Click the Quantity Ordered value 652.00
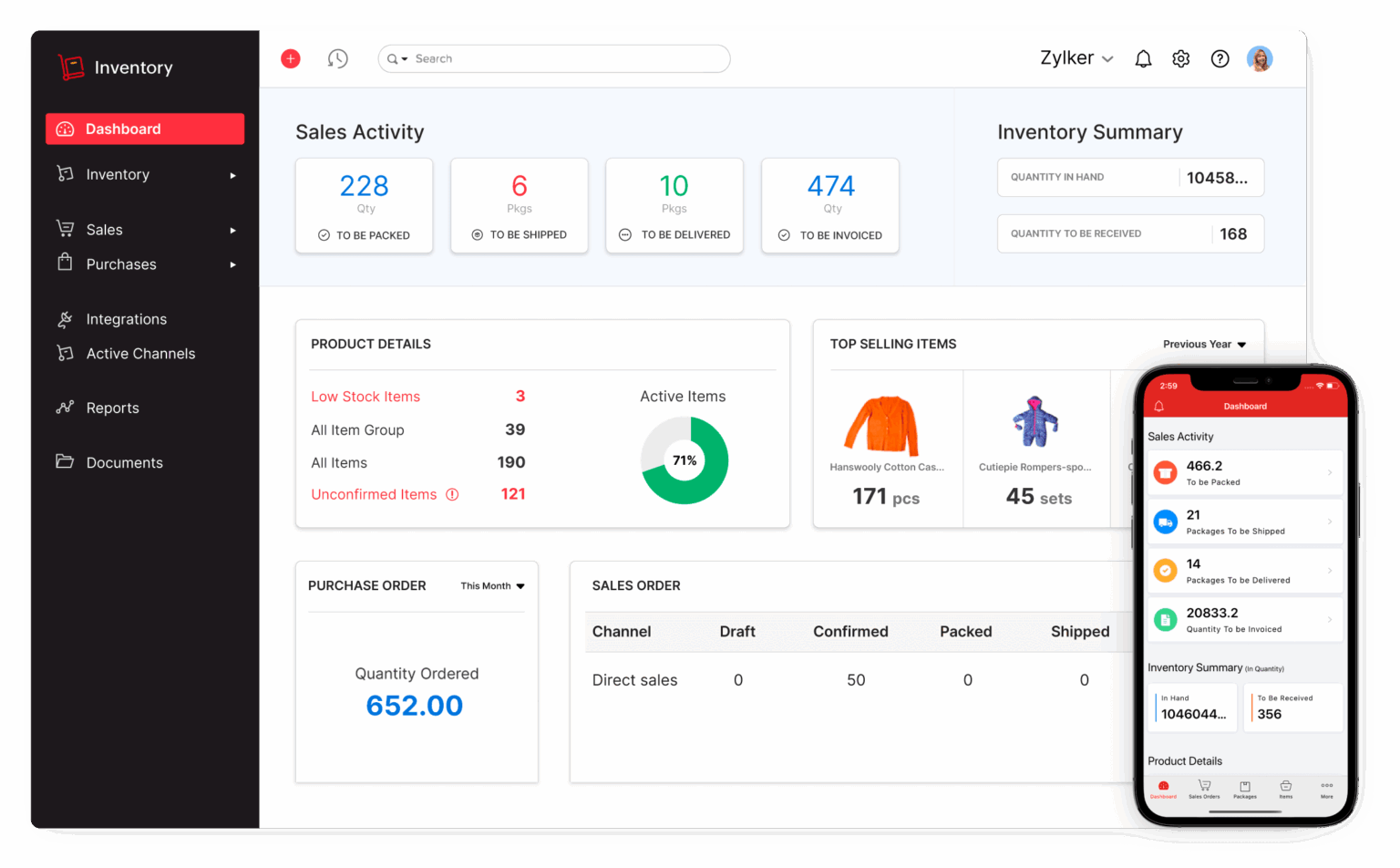Viewport: 1400px width, 868px height. 415,706
